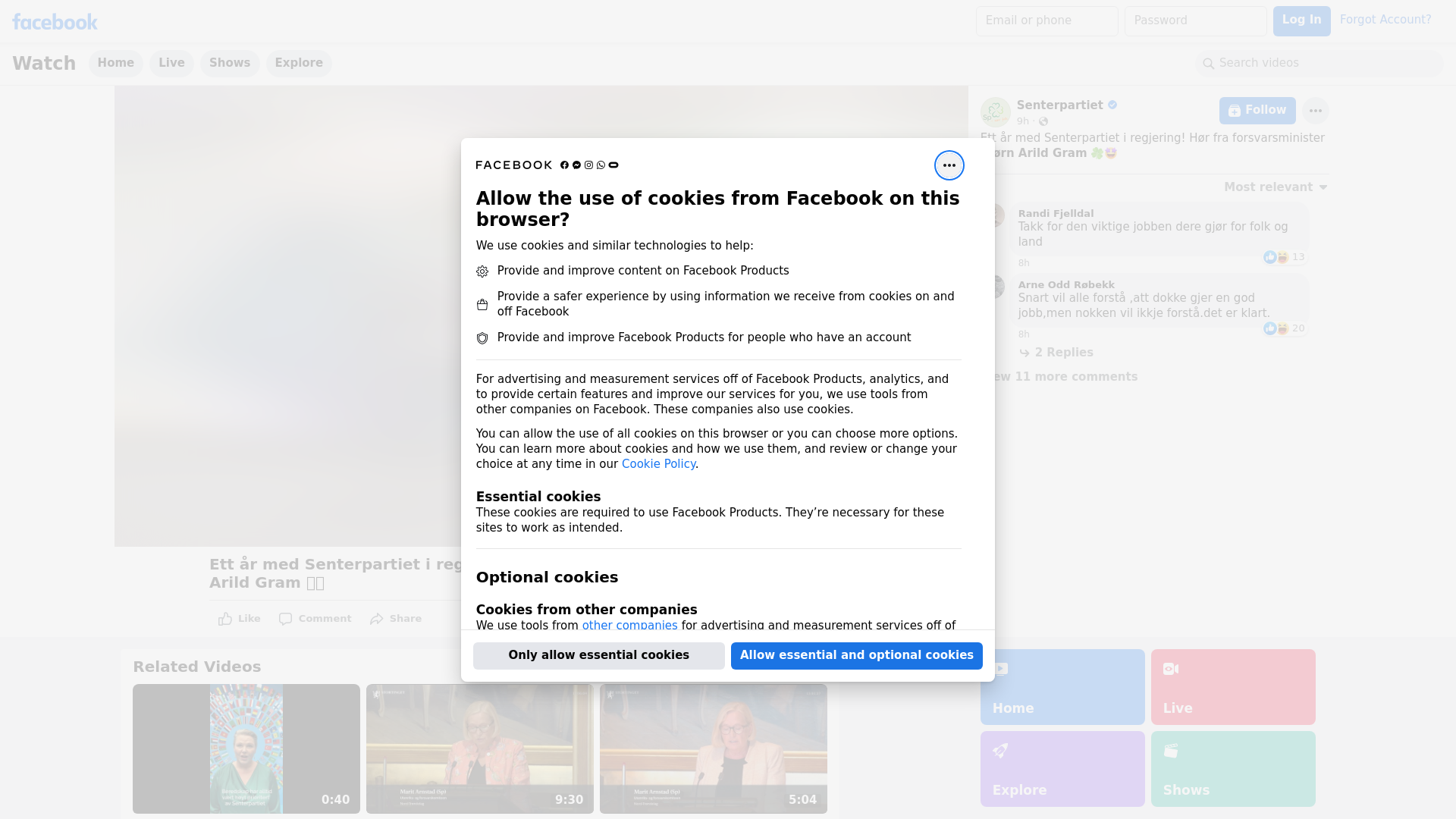This screenshot has width=1456, height=819.
Task: Select the Explore tab in Watch
Action: tap(299, 64)
